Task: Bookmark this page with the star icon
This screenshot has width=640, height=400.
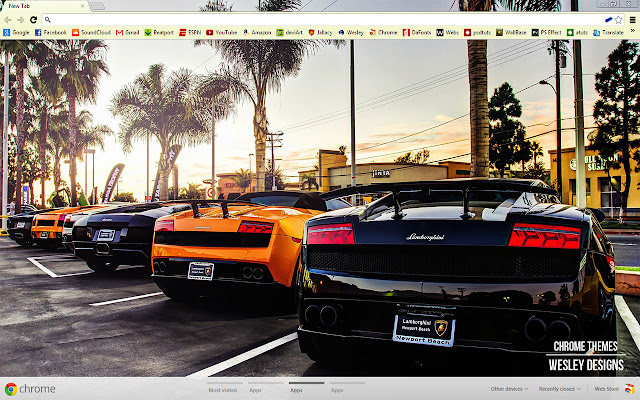Action: (619, 20)
